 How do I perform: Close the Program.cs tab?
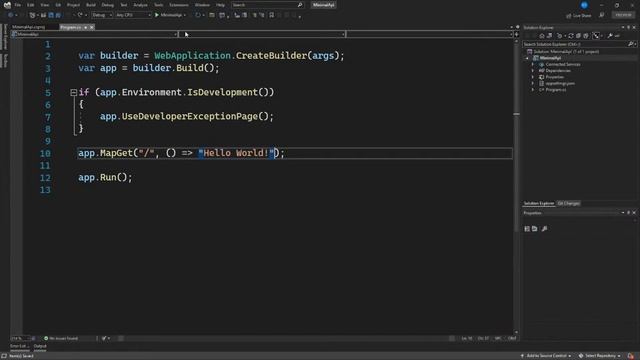coord(91,27)
